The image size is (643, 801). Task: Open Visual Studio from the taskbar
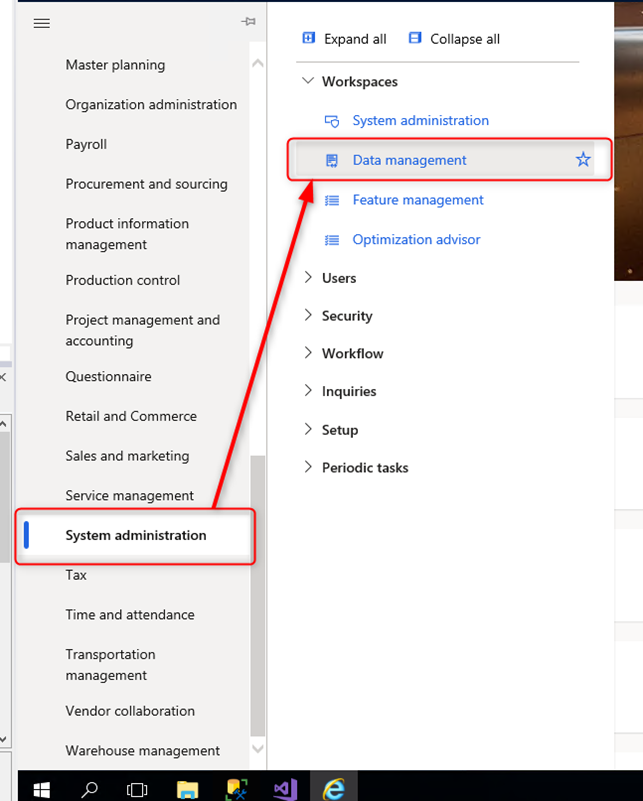pyautogui.click(x=285, y=789)
